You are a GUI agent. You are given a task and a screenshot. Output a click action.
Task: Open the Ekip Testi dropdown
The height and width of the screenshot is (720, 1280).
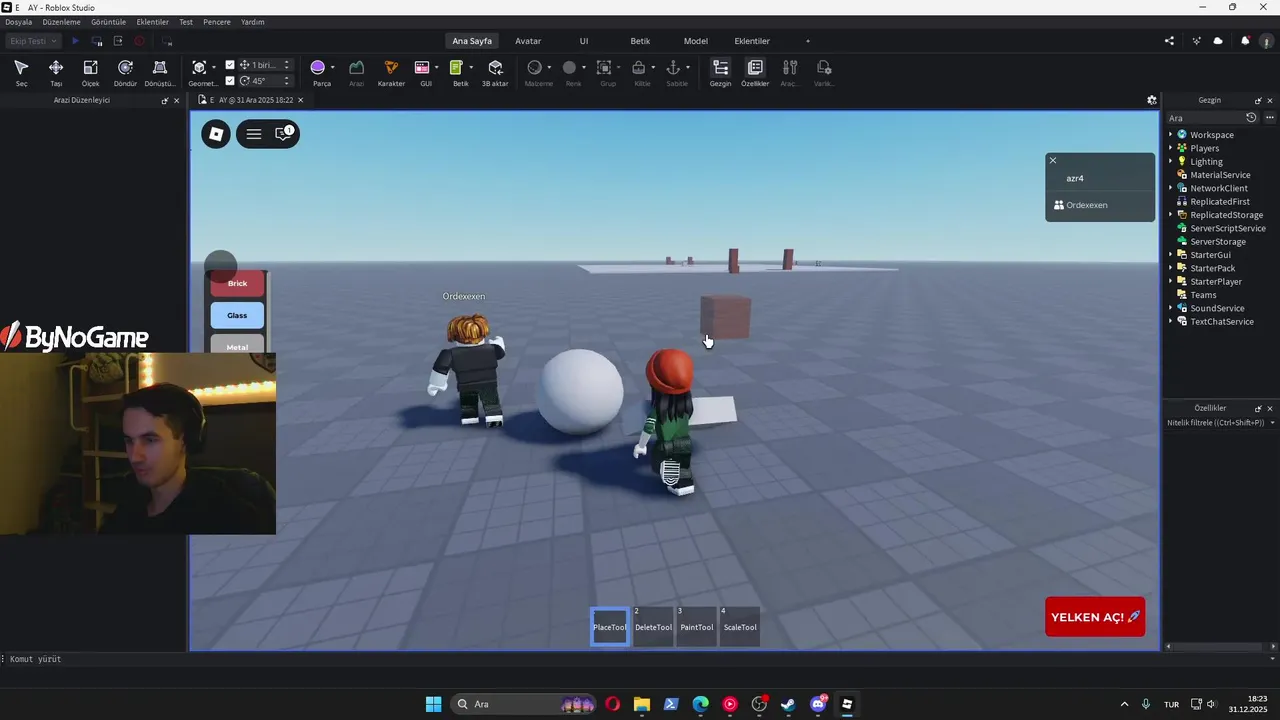32,41
